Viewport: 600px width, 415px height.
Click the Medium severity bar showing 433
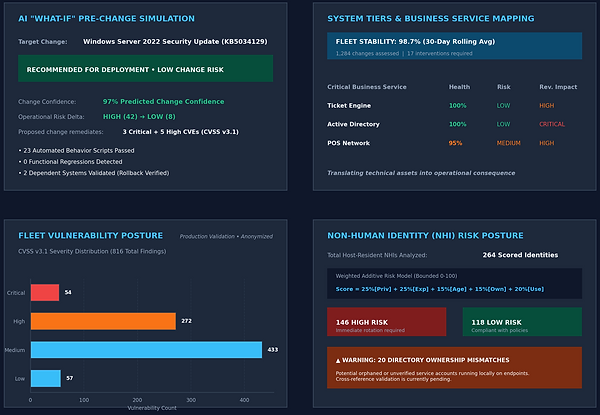click(147, 350)
